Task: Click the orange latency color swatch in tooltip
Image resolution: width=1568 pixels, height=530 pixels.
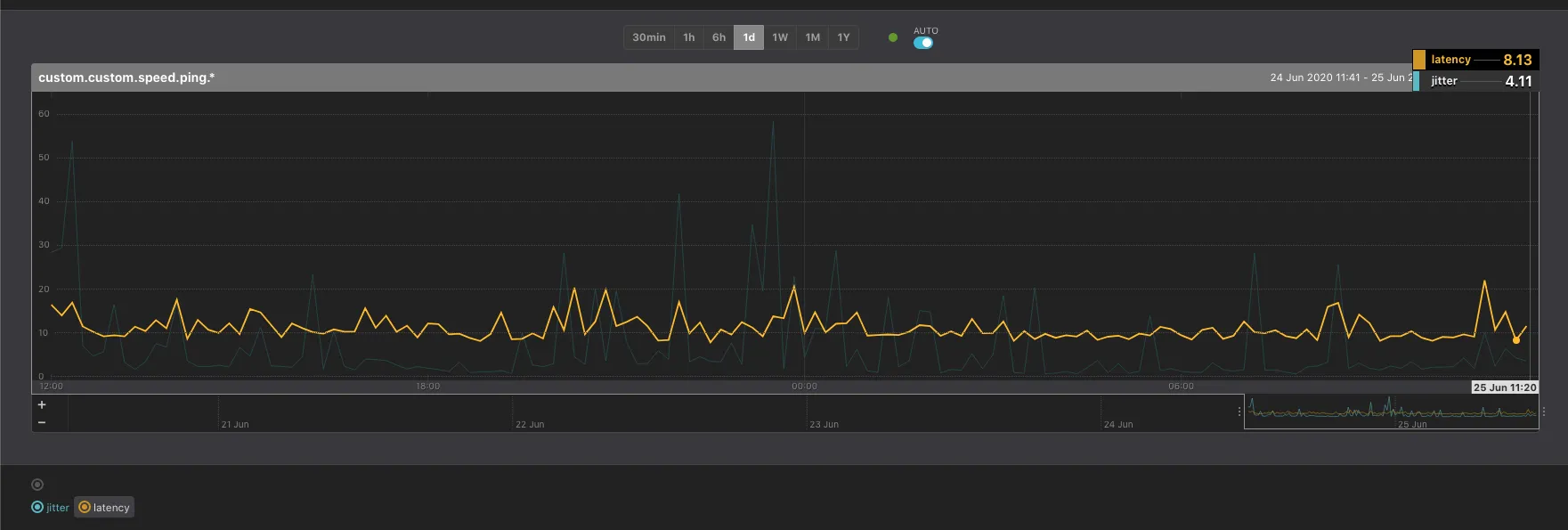Action: pyautogui.click(x=1419, y=60)
